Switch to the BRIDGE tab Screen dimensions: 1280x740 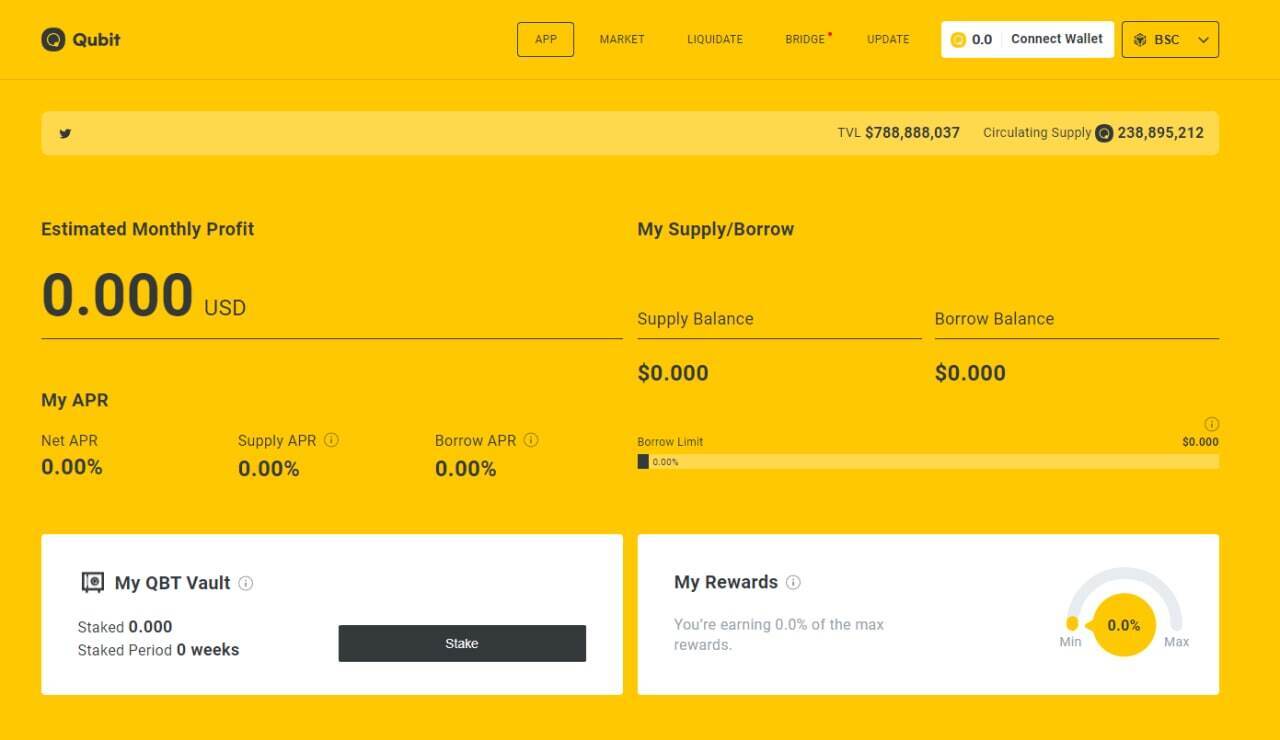[x=805, y=40]
